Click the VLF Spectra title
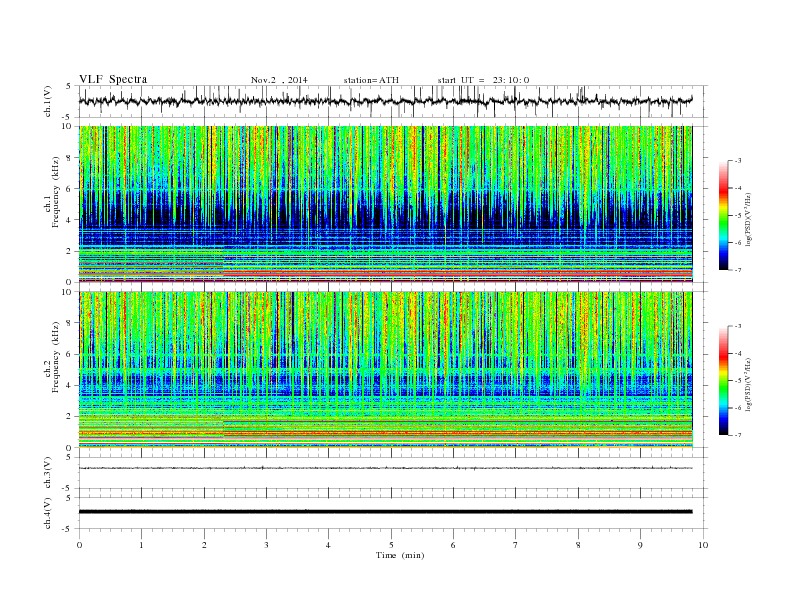Screen dimensions: 792x612 click(x=113, y=79)
